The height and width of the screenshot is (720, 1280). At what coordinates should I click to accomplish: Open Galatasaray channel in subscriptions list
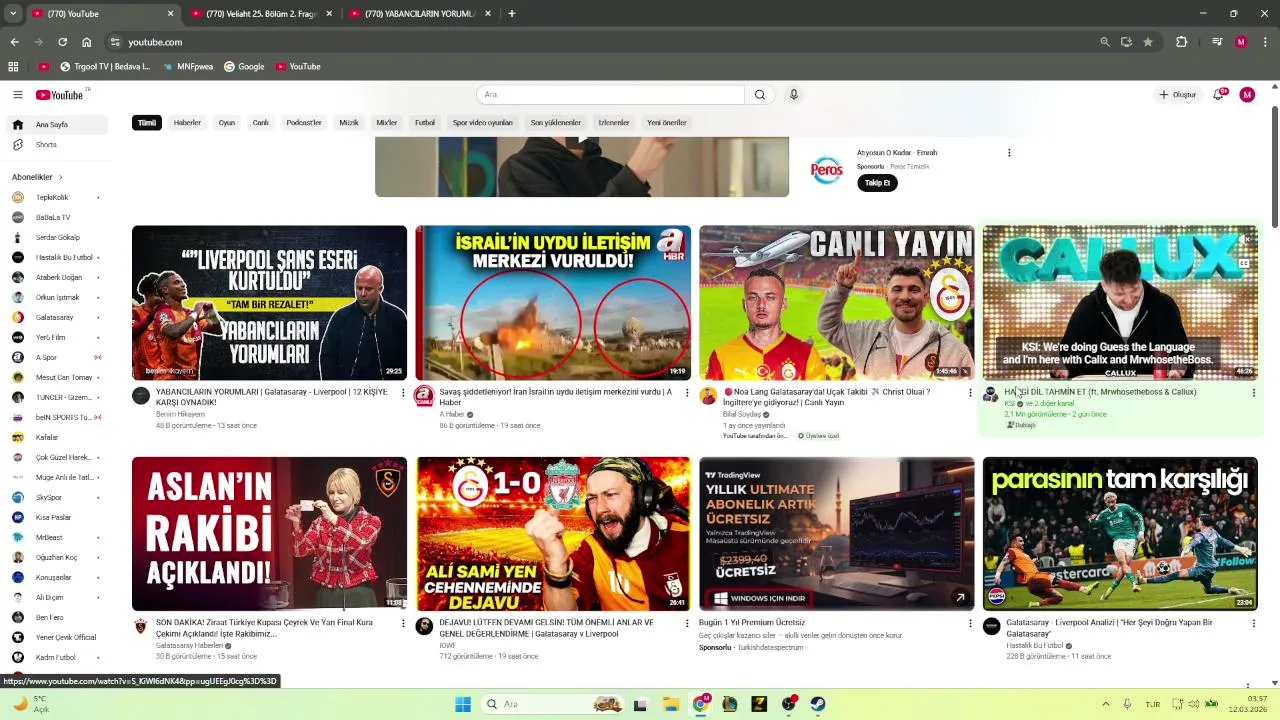56,317
